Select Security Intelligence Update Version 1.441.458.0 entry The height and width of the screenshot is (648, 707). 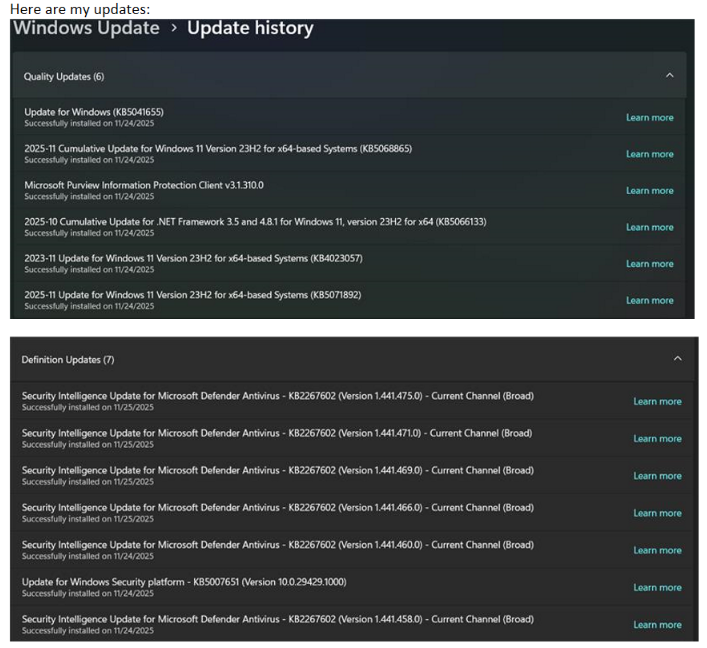pos(352,624)
